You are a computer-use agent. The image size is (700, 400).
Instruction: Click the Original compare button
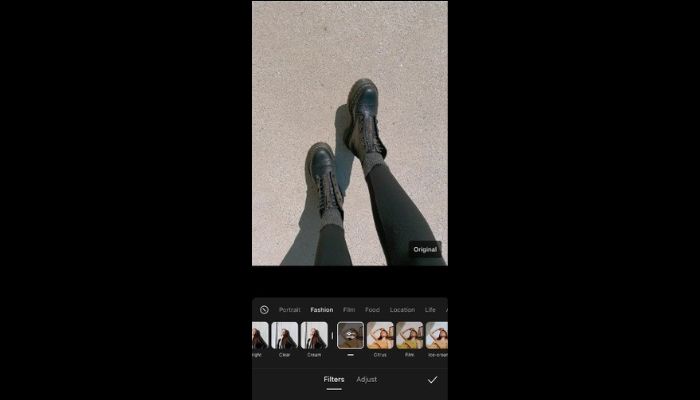click(425, 250)
